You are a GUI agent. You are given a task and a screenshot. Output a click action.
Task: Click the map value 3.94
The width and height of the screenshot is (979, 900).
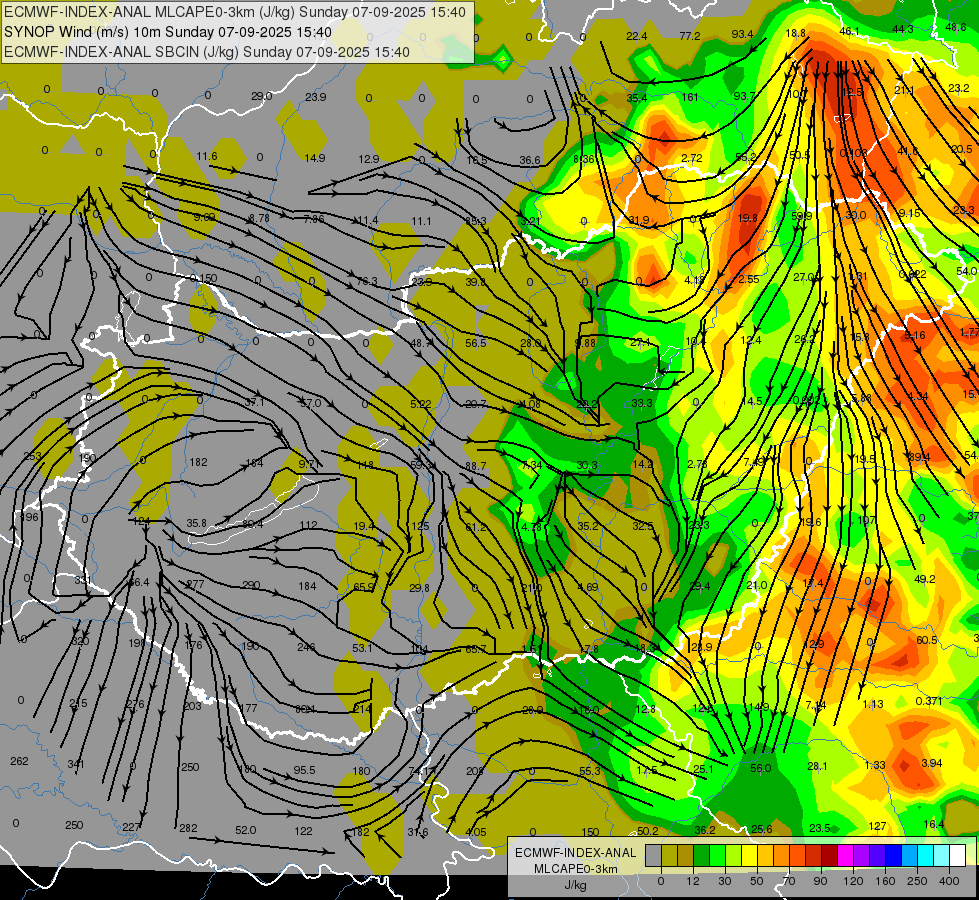[x=932, y=763]
